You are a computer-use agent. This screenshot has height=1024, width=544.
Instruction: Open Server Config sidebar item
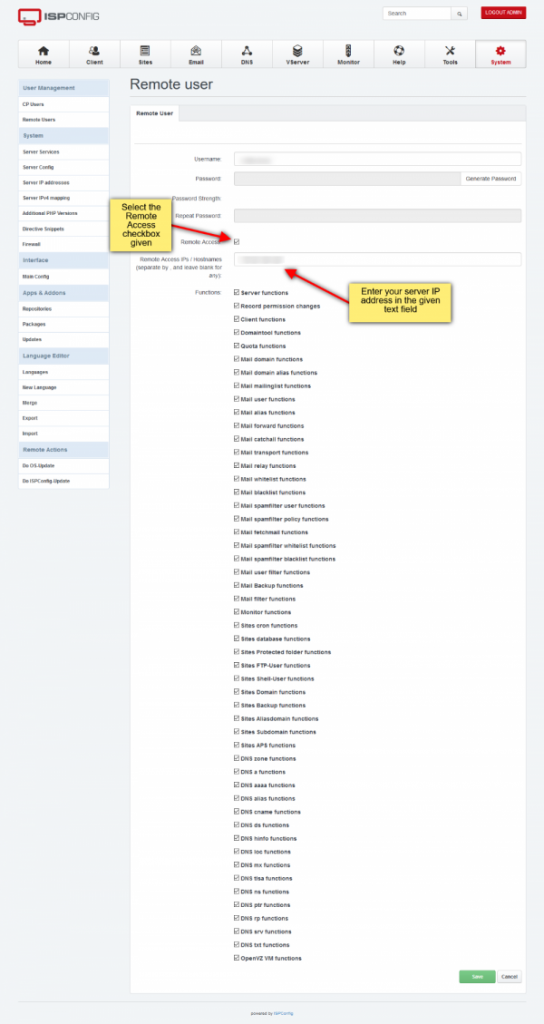point(63,167)
